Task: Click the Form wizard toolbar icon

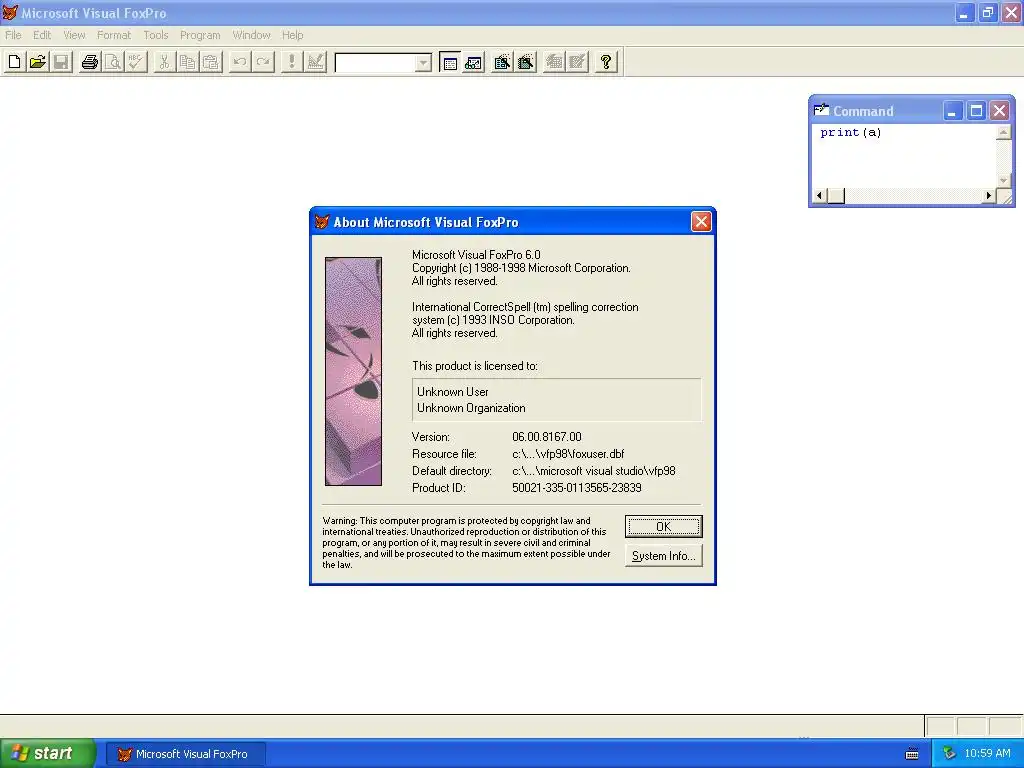Action: pyautogui.click(x=502, y=62)
